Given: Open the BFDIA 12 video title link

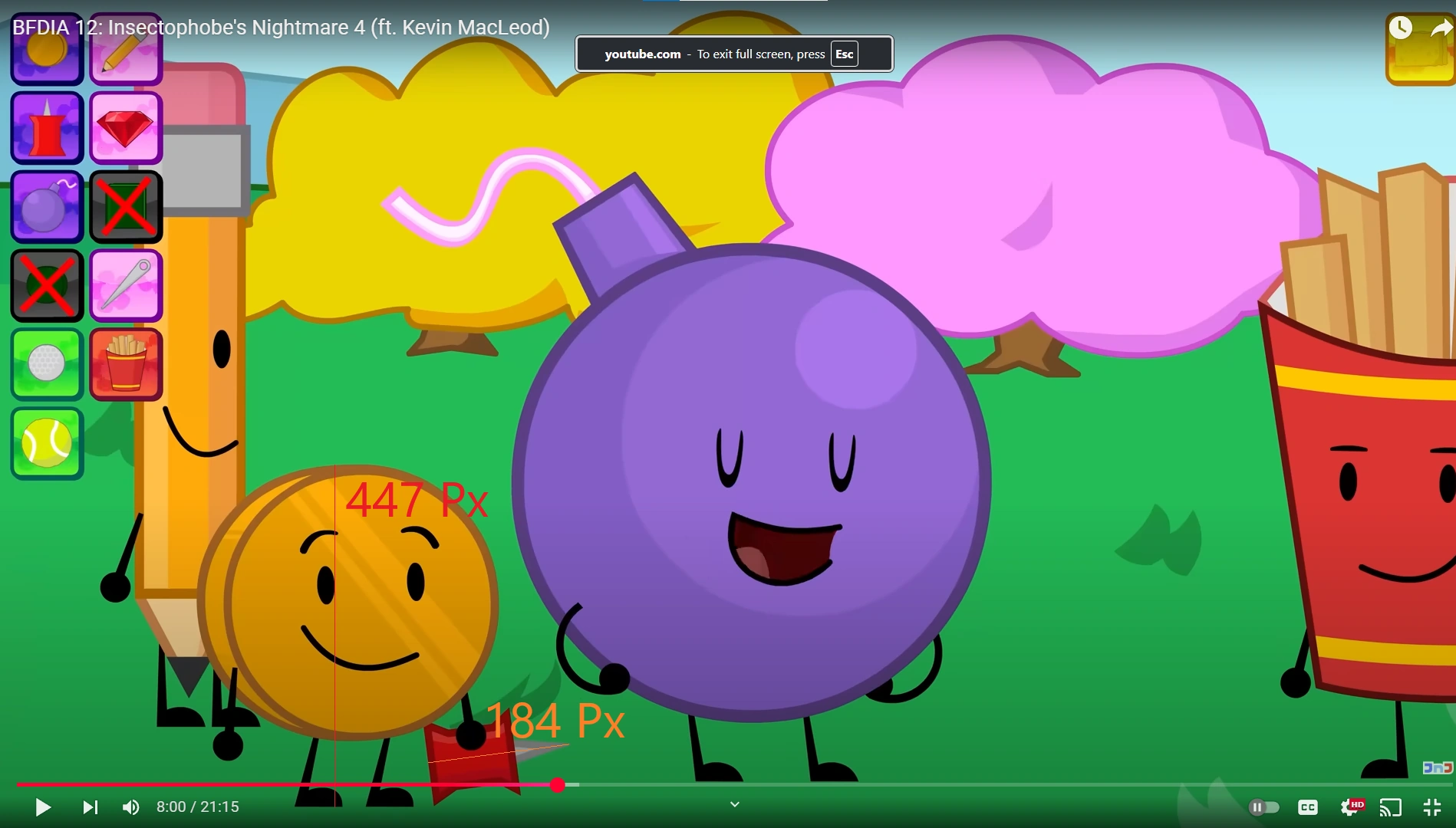Looking at the screenshot, I should [x=281, y=28].
